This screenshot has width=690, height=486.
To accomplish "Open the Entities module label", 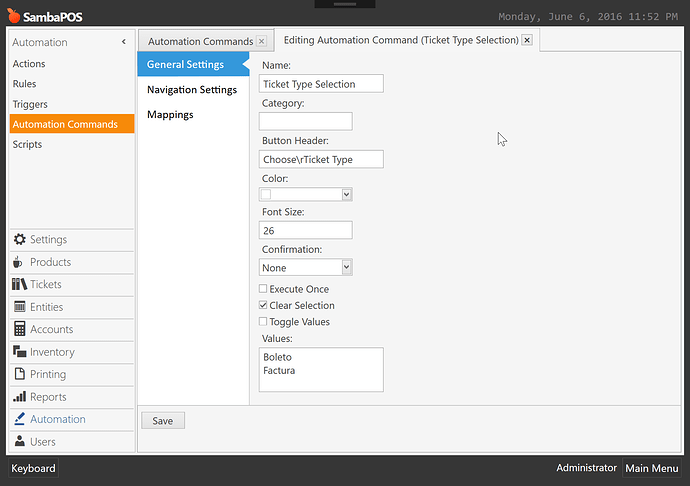I will click(46, 307).
